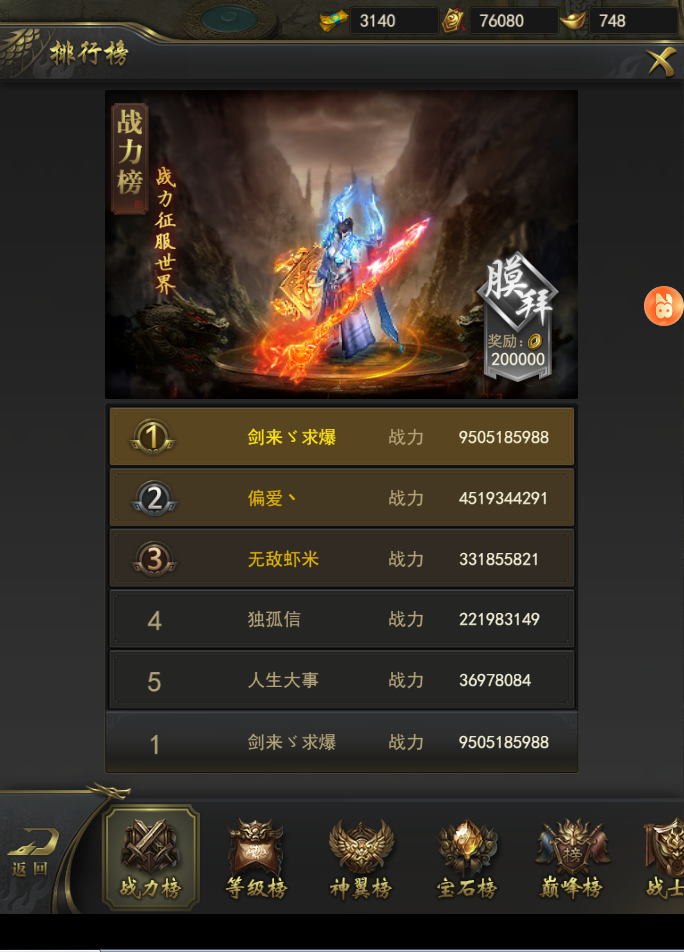
Task: Close the 排行榜 ranking panel
Action: tap(661, 61)
